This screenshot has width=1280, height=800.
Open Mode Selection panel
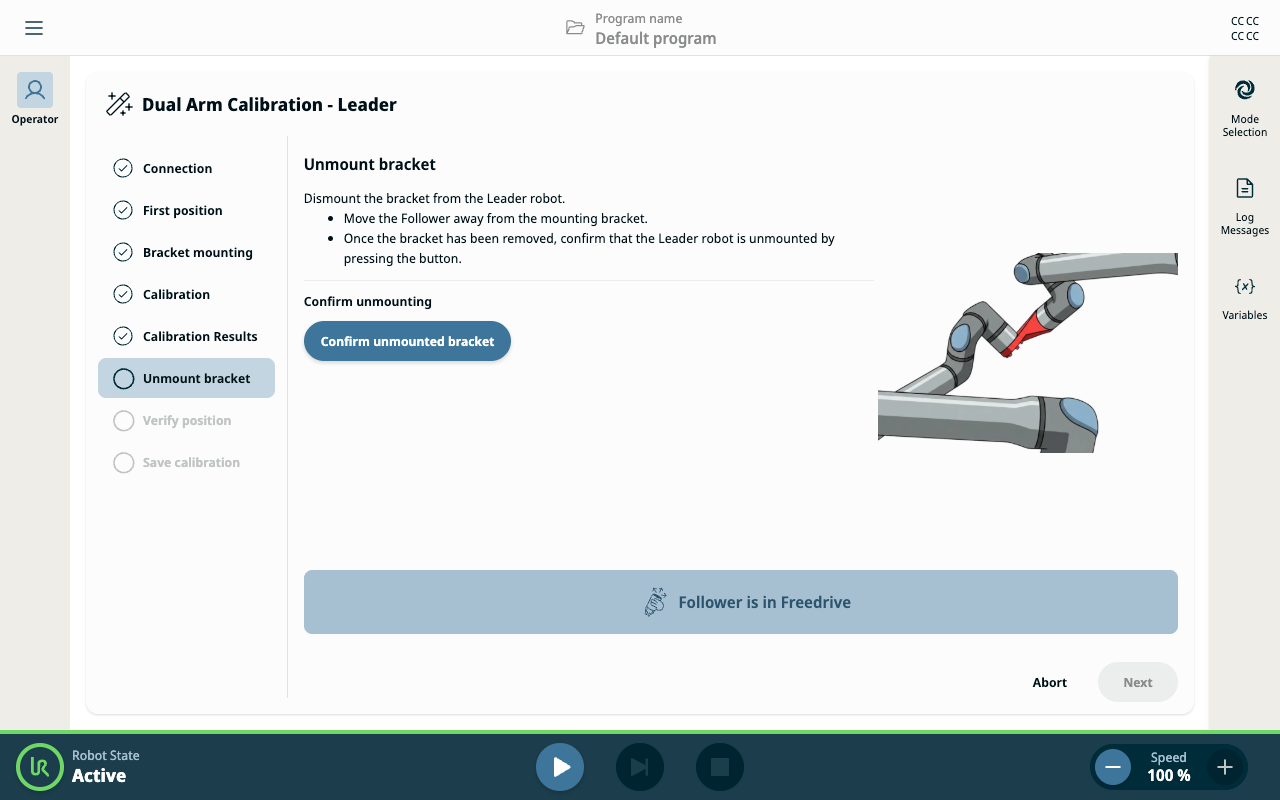point(1245,108)
